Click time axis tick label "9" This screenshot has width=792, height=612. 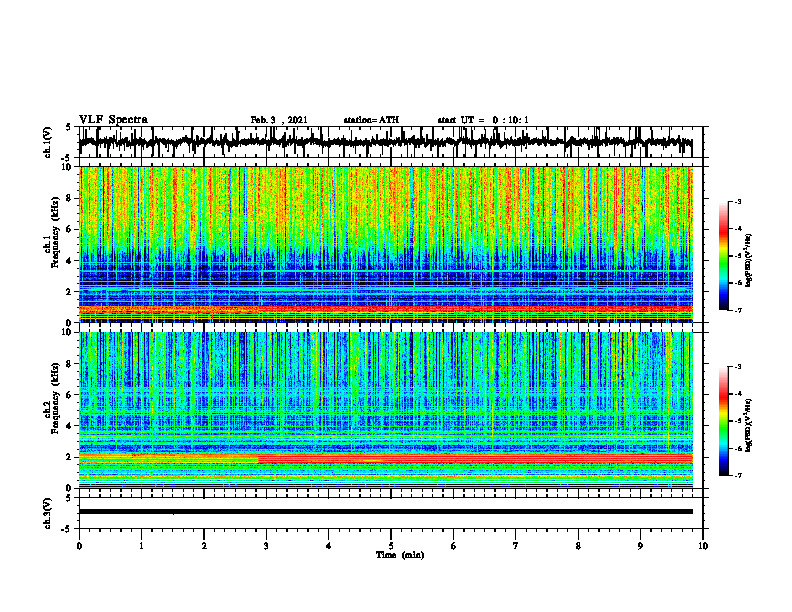[640, 546]
